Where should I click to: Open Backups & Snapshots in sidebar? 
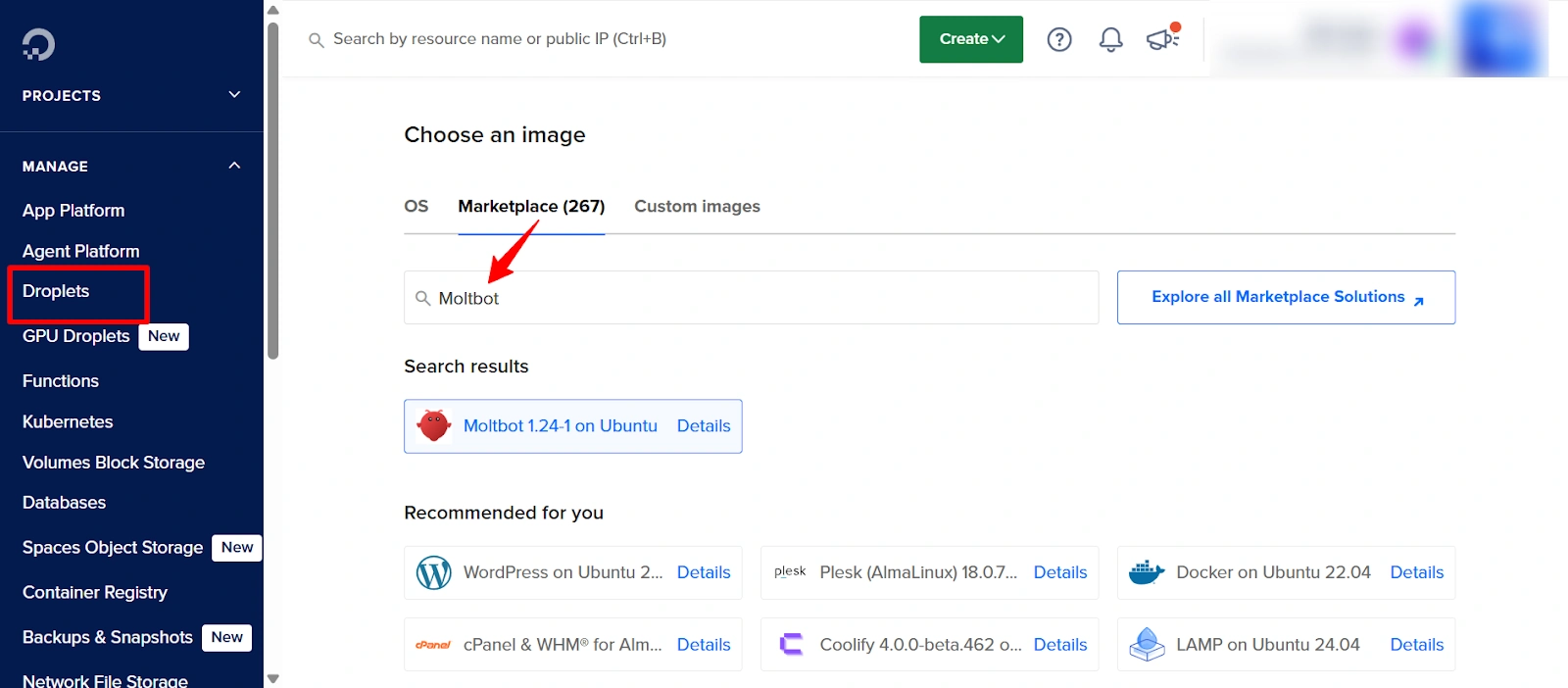[x=108, y=637]
